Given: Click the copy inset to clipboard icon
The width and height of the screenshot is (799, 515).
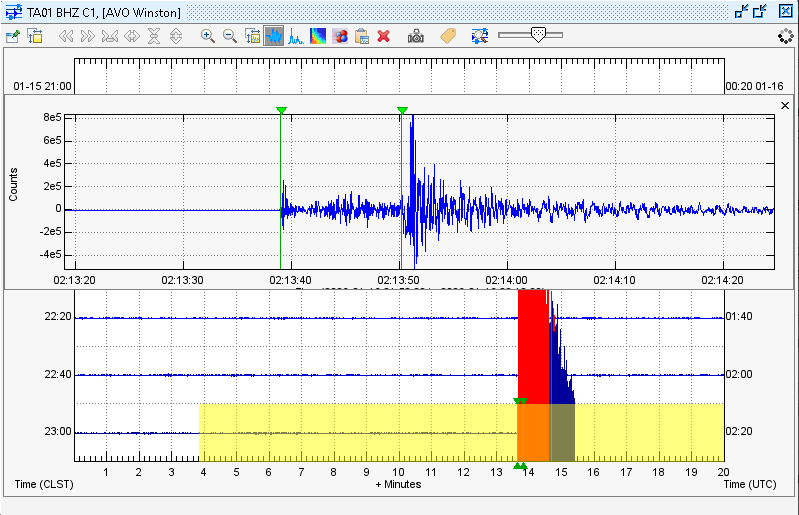Looking at the screenshot, I should [362, 36].
